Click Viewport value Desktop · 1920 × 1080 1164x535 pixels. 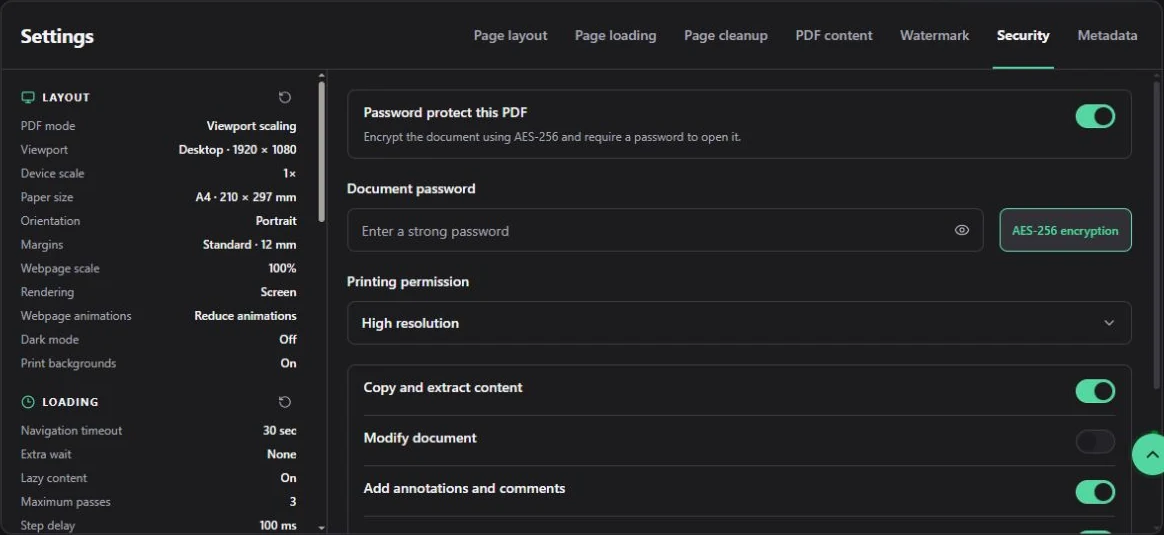[238, 150]
